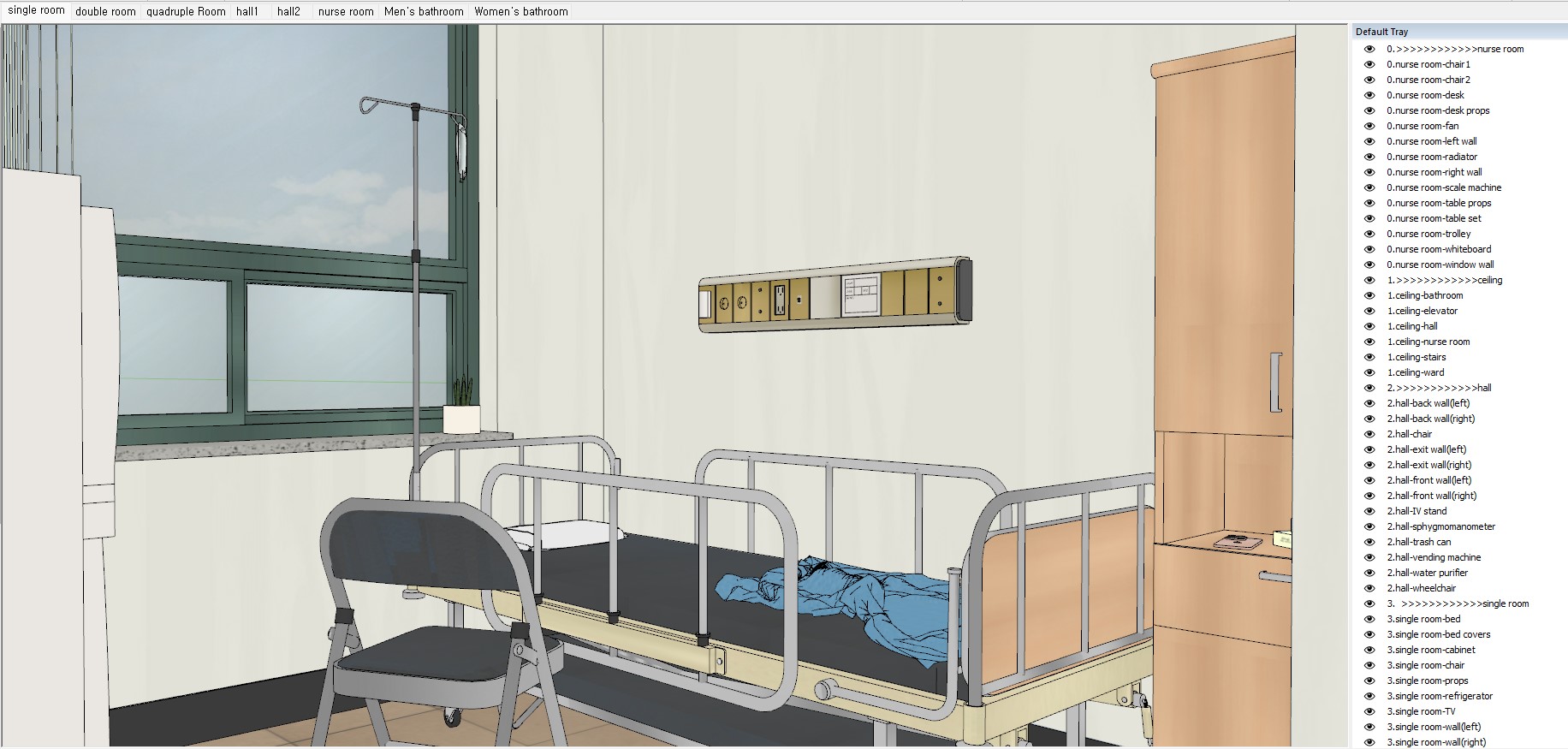
Task: Select the 0.>>>>nurse room header row
Action: coord(1455,49)
